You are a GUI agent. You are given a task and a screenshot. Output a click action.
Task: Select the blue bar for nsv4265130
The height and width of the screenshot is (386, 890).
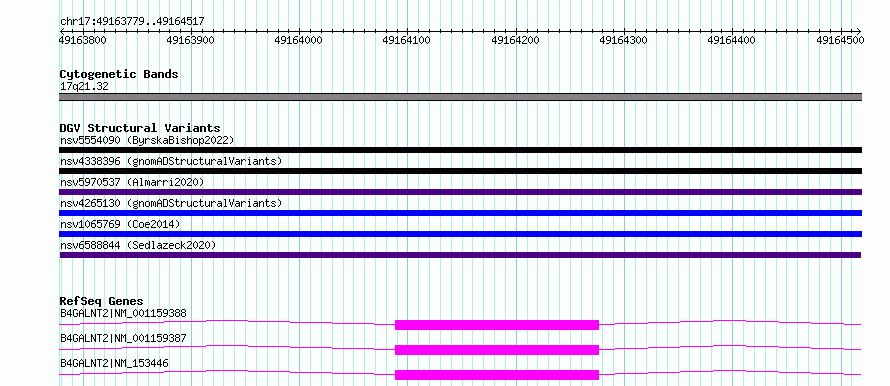460,213
